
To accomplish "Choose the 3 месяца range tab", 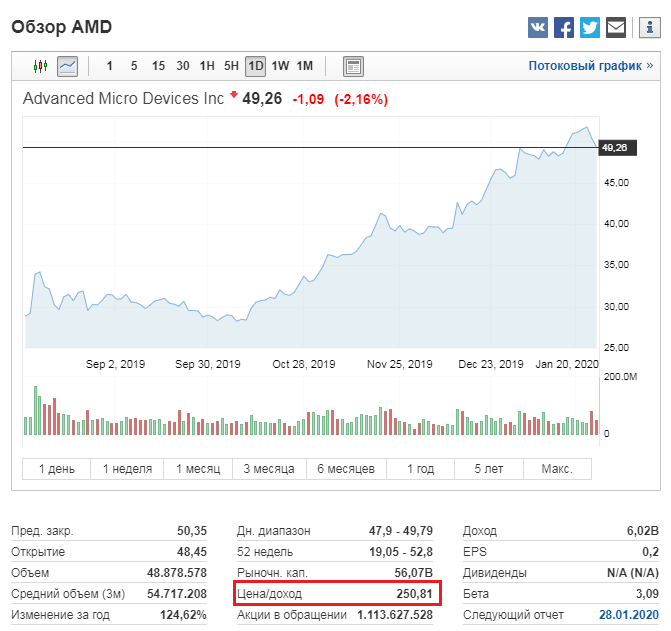I will tap(269, 469).
